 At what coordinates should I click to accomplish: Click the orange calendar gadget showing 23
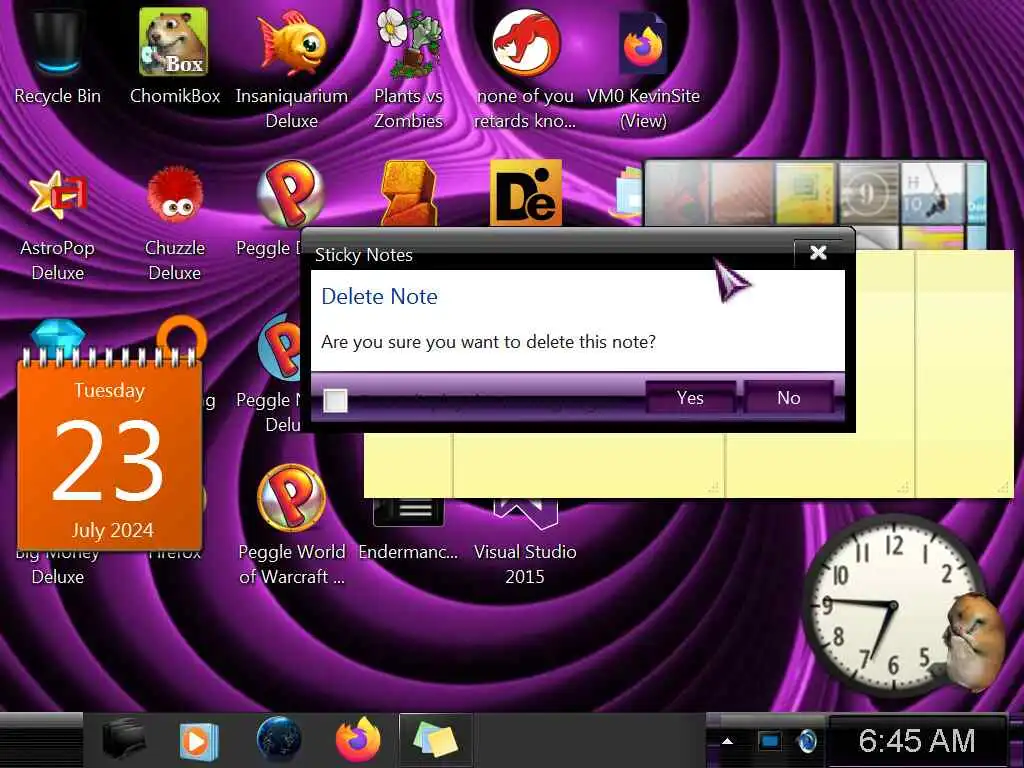click(109, 451)
